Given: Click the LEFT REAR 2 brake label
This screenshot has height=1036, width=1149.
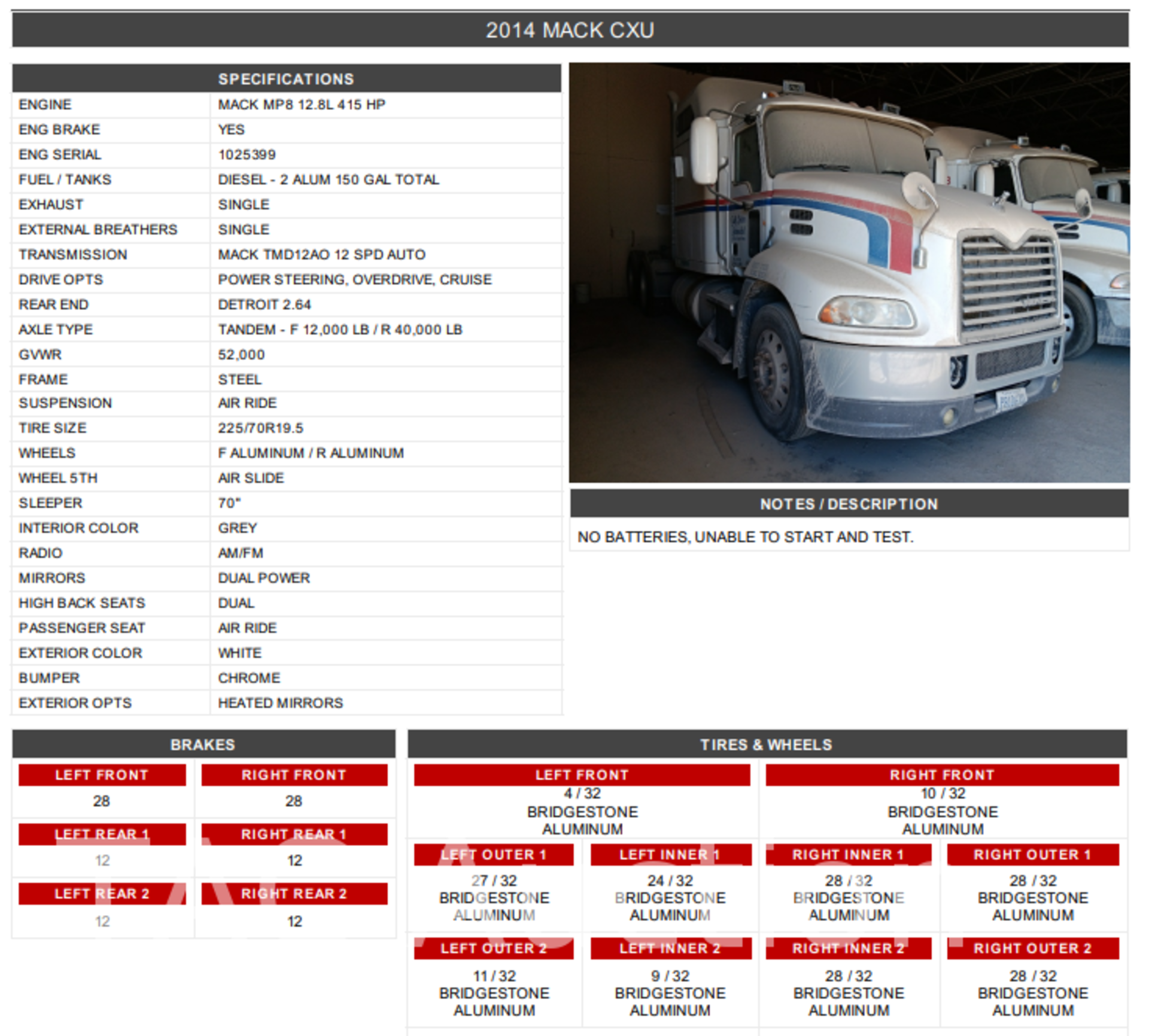Looking at the screenshot, I should coord(102,894).
